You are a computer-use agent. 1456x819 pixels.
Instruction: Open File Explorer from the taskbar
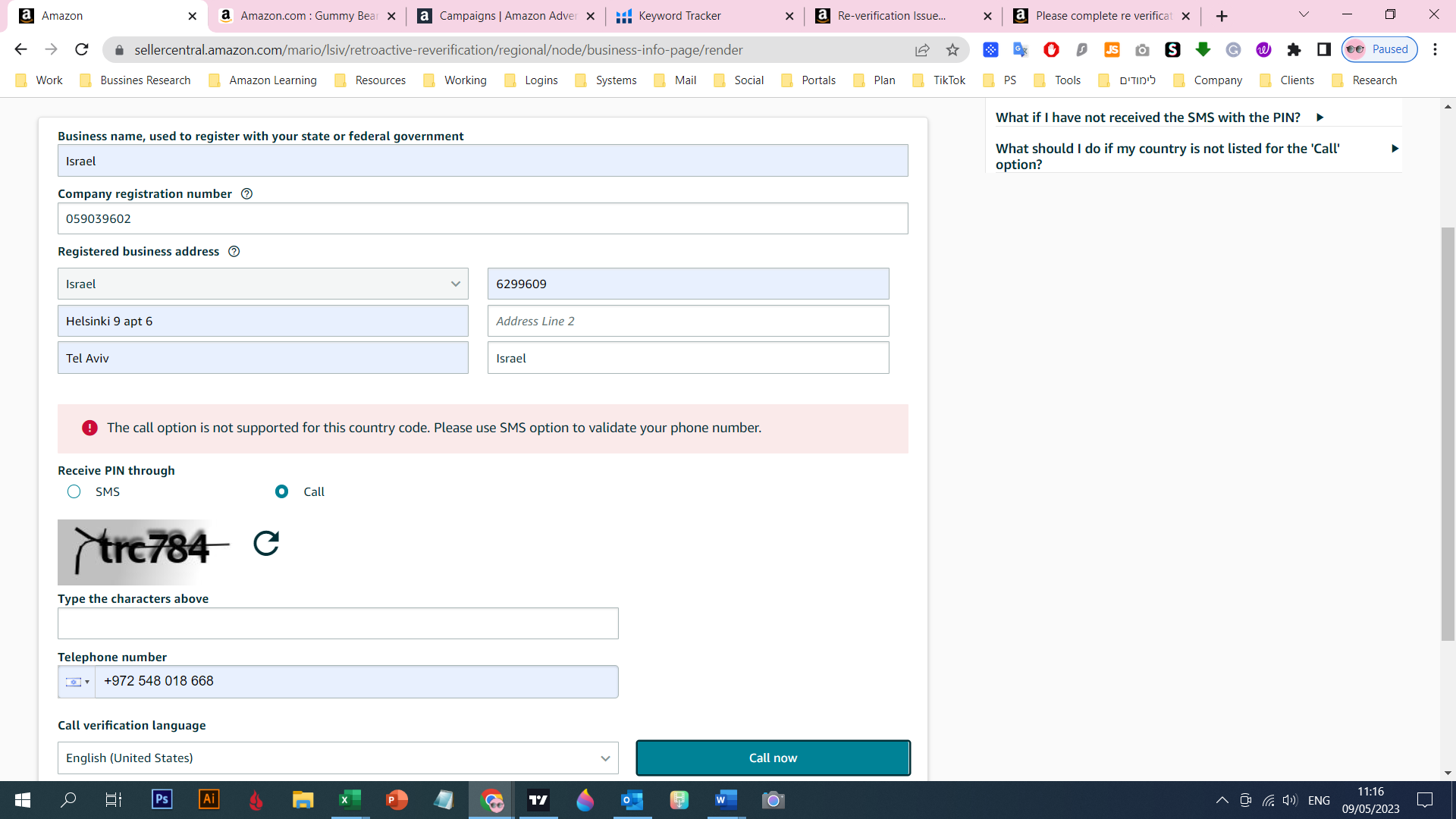pos(303,799)
